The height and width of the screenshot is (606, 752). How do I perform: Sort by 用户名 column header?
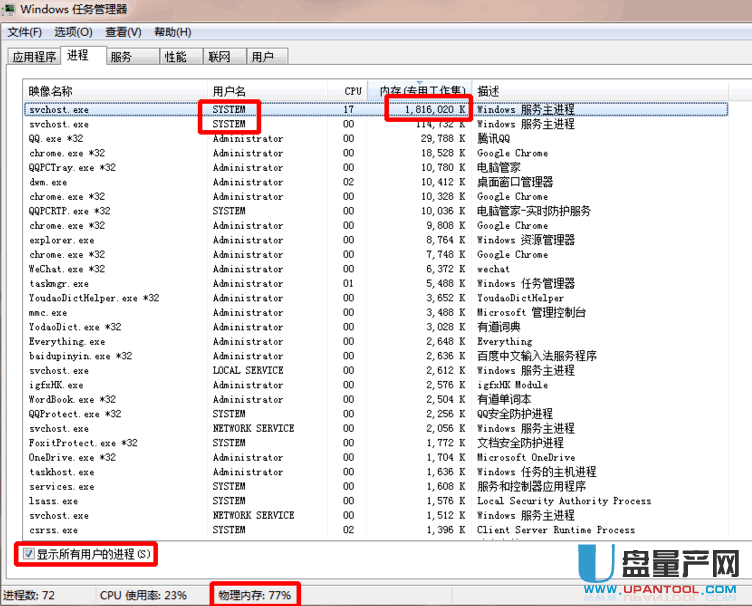coord(268,91)
